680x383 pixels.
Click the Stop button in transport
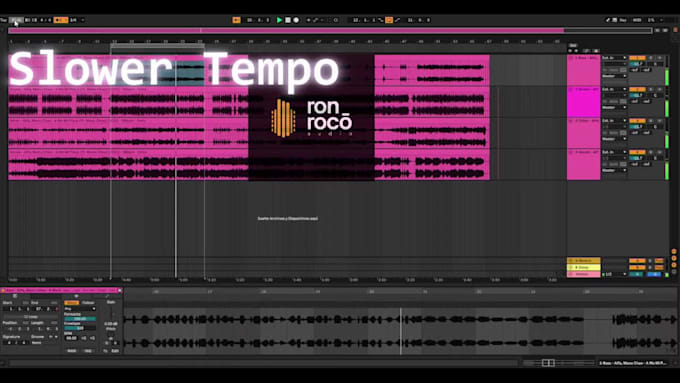(288, 20)
